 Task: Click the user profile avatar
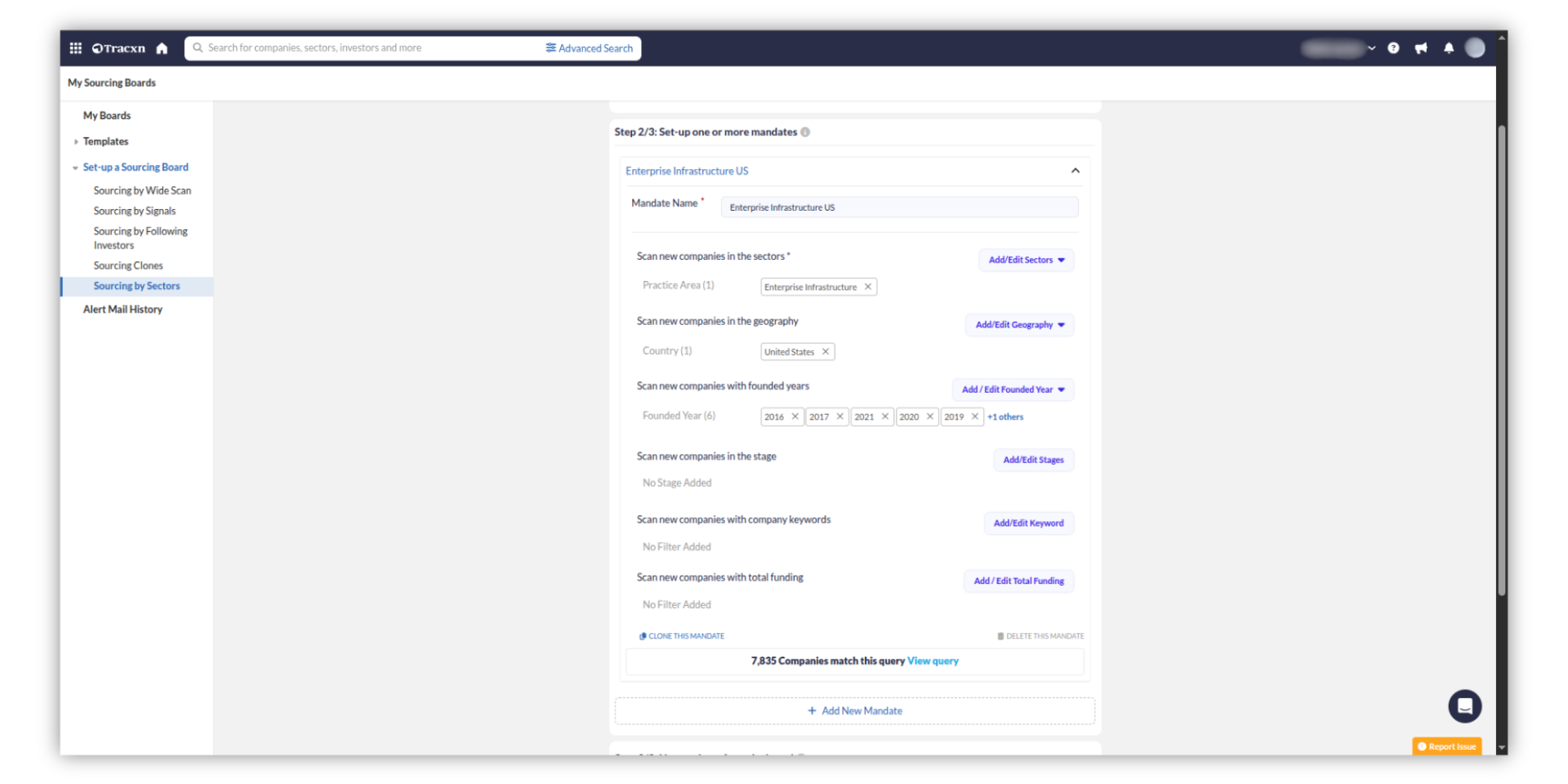coord(1474,48)
